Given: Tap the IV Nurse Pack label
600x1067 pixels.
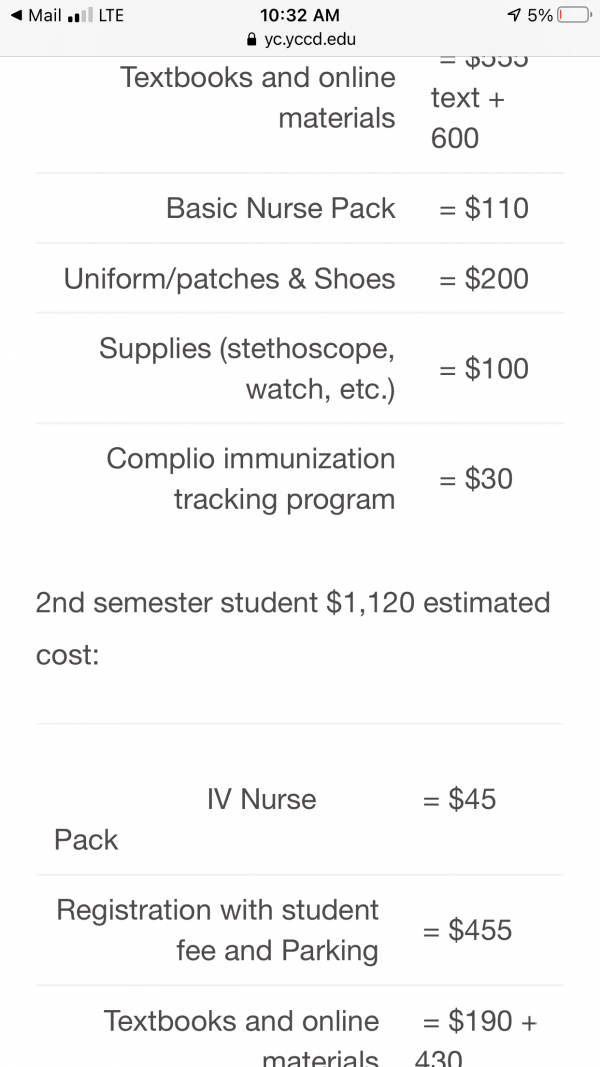Looking at the screenshot, I should [x=185, y=819].
